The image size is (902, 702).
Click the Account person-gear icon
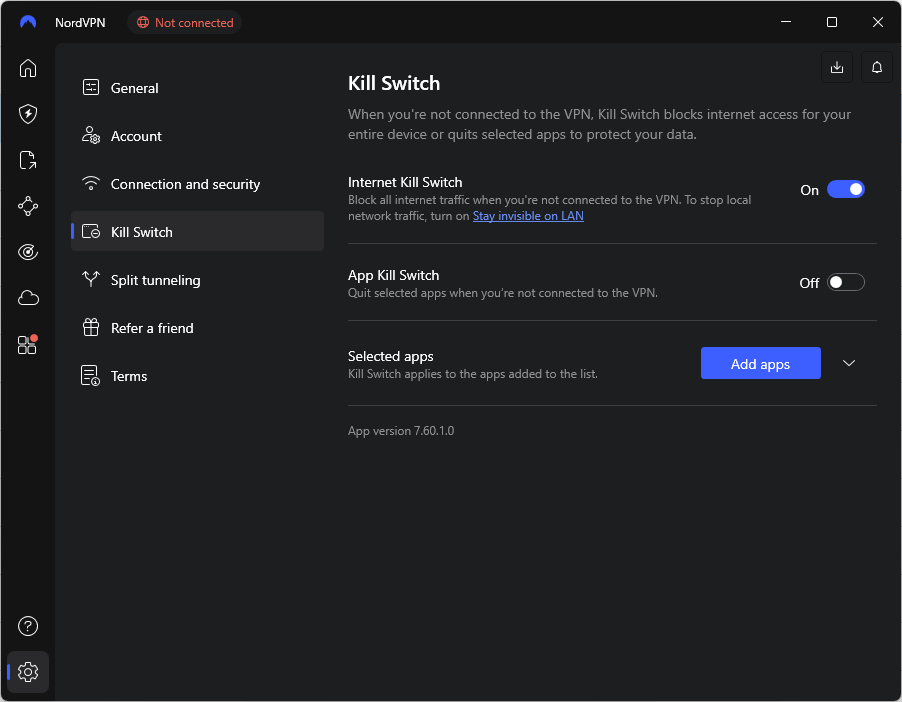point(91,135)
